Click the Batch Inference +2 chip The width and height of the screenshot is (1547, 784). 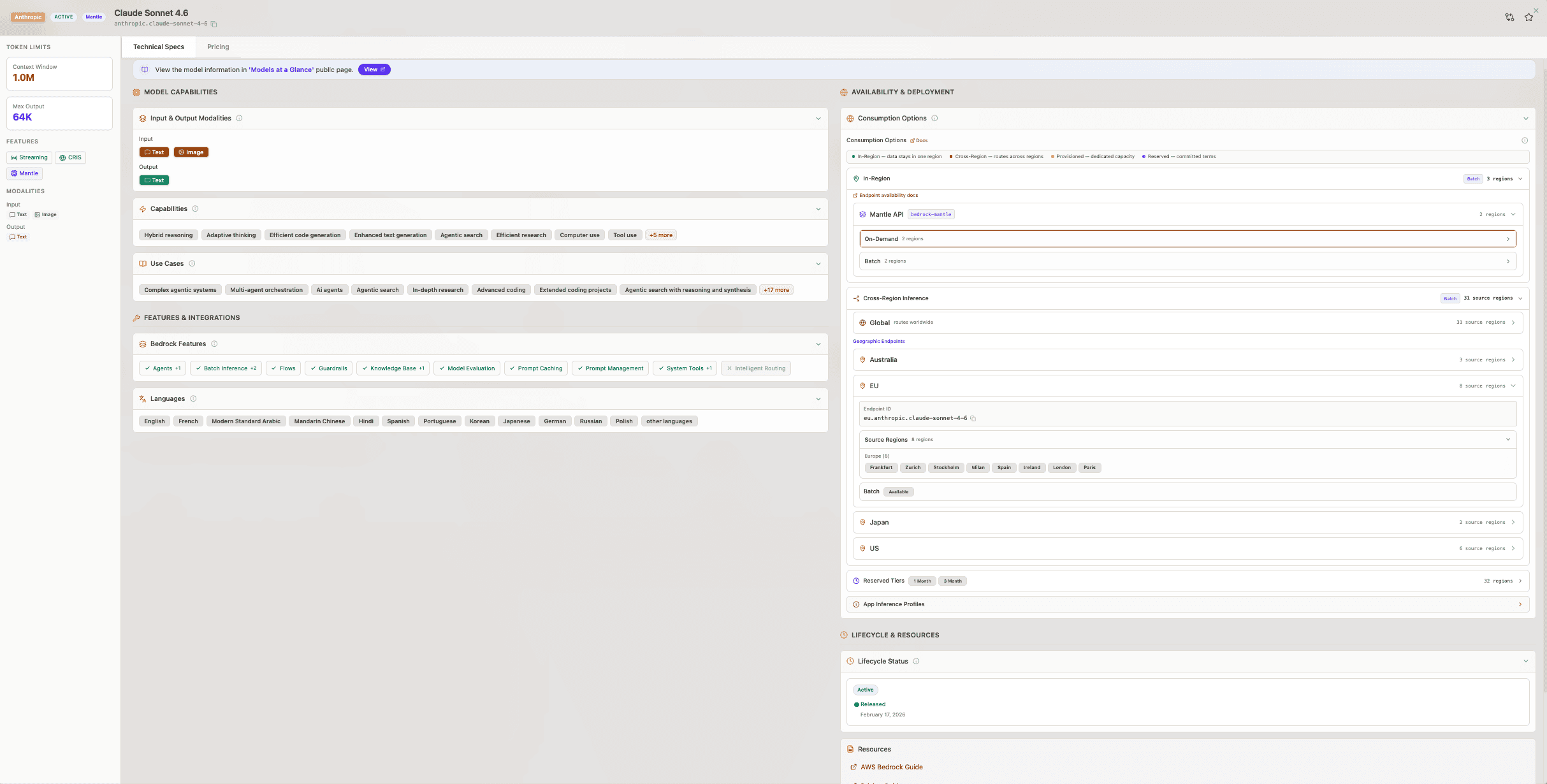pos(226,368)
